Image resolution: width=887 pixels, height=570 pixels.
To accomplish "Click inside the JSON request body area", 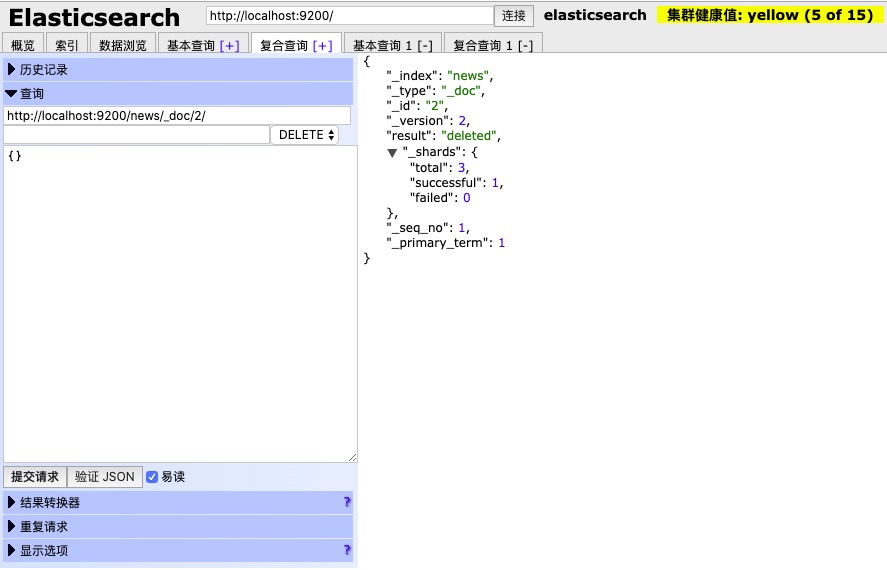I will [180, 304].
